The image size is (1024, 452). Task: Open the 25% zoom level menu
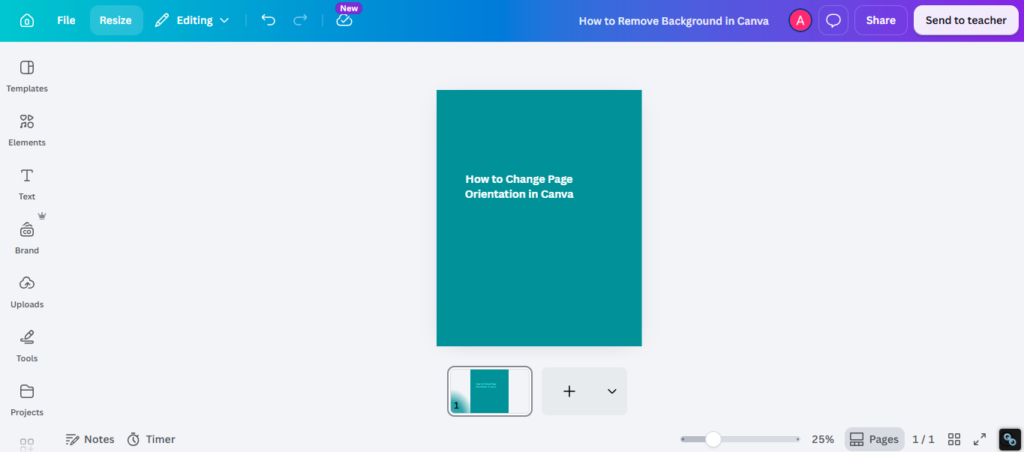pos(823,440)
